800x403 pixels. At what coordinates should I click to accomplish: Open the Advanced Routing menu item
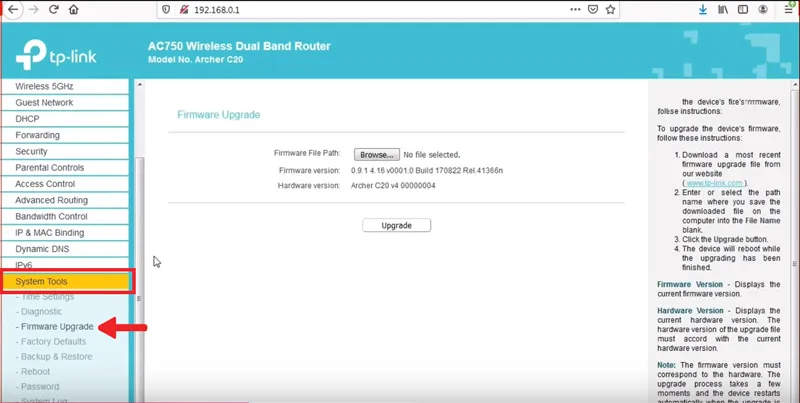(65, 200)
